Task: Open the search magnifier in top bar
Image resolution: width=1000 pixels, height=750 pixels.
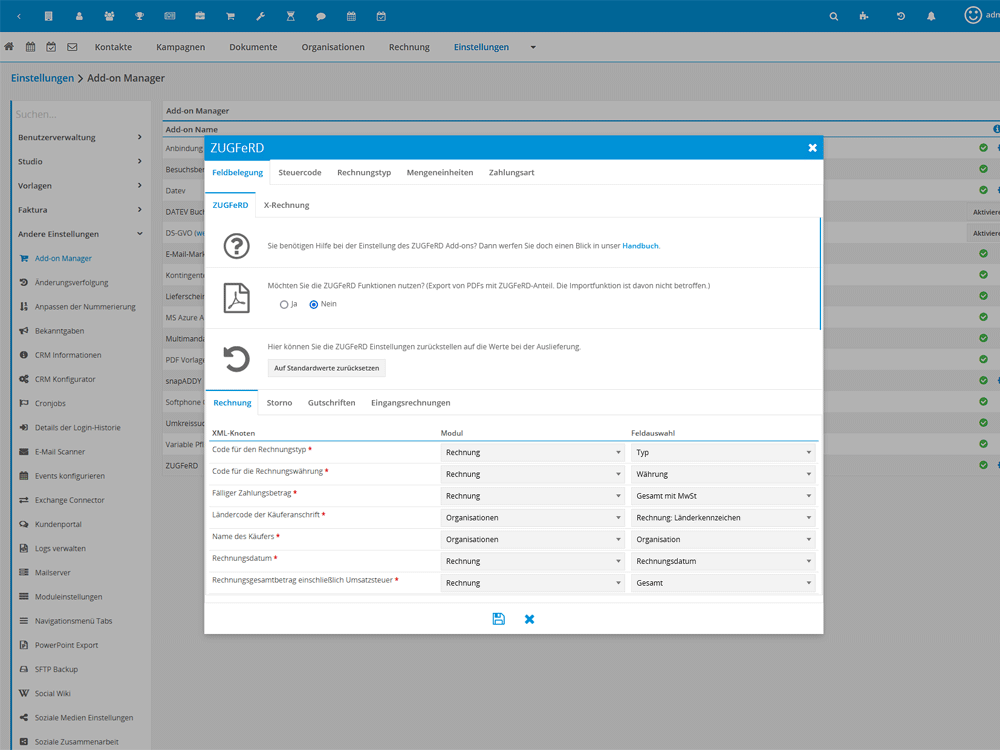Action: click(x=834, y=16)
